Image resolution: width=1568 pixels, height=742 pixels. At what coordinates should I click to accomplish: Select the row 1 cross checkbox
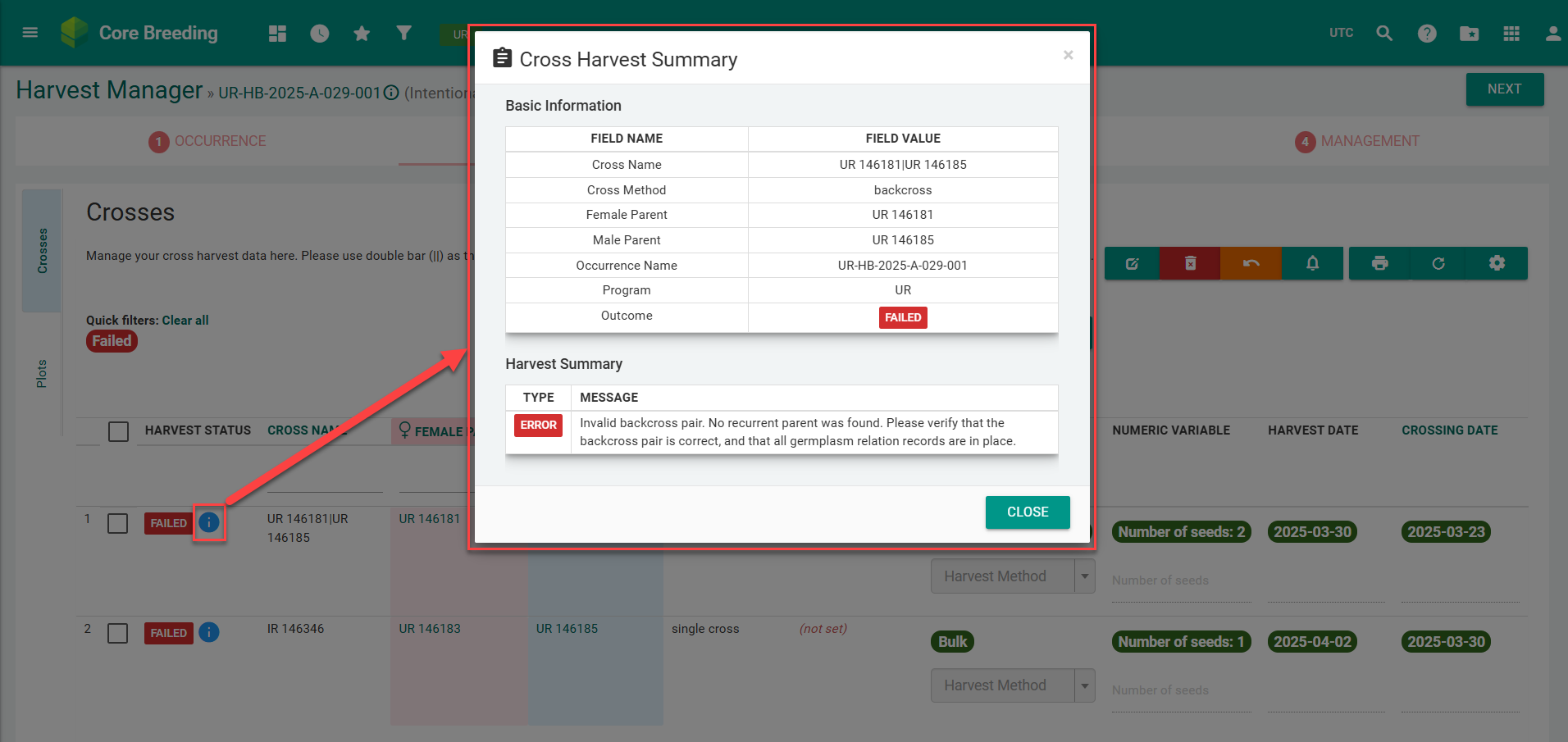coord(118,524)
